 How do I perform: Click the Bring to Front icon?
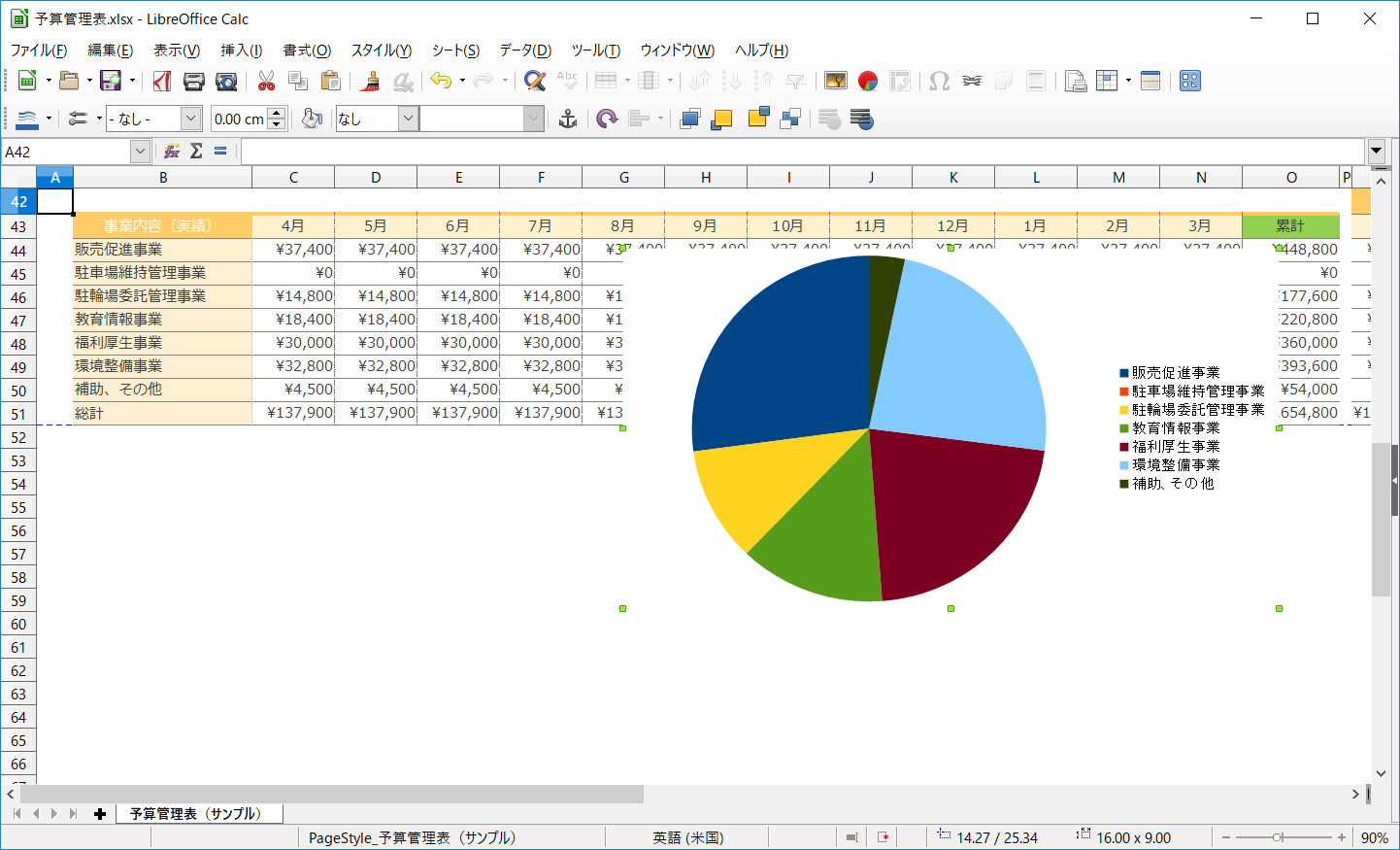[690, 119]
